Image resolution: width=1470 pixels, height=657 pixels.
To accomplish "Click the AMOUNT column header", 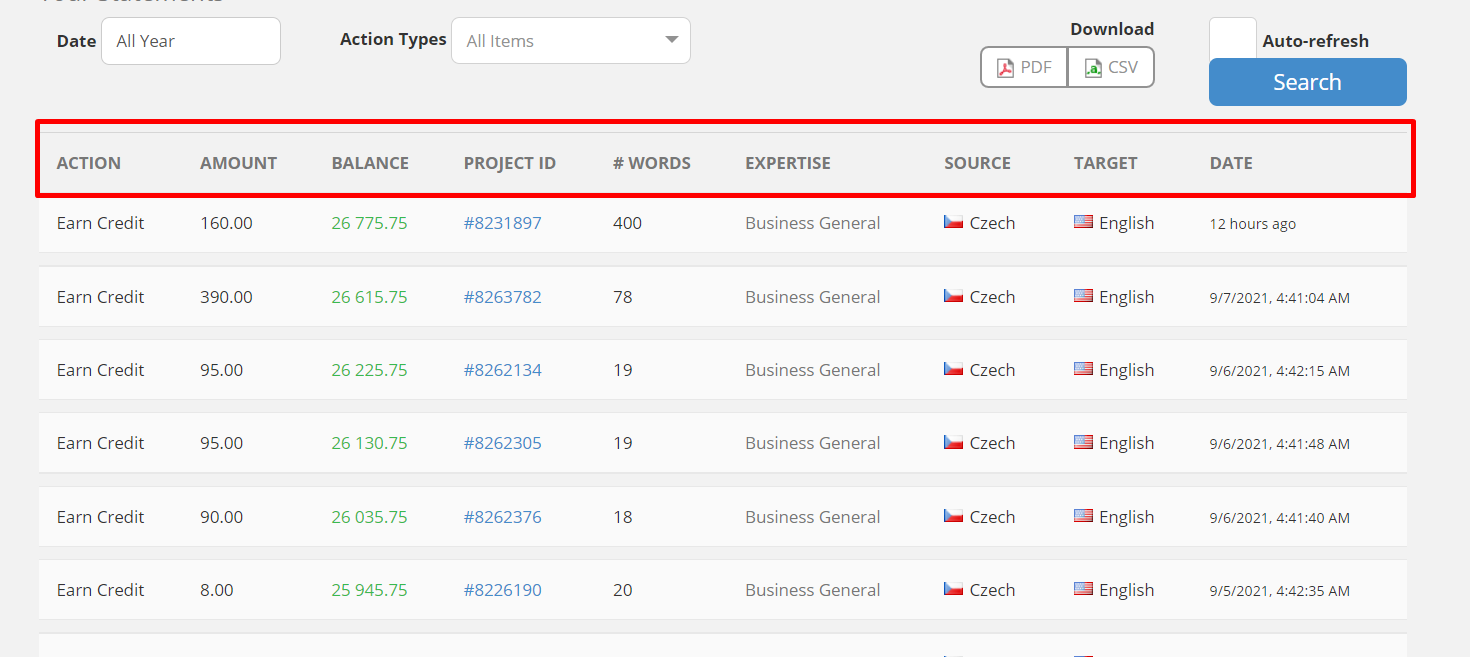I will click(238, 163).
